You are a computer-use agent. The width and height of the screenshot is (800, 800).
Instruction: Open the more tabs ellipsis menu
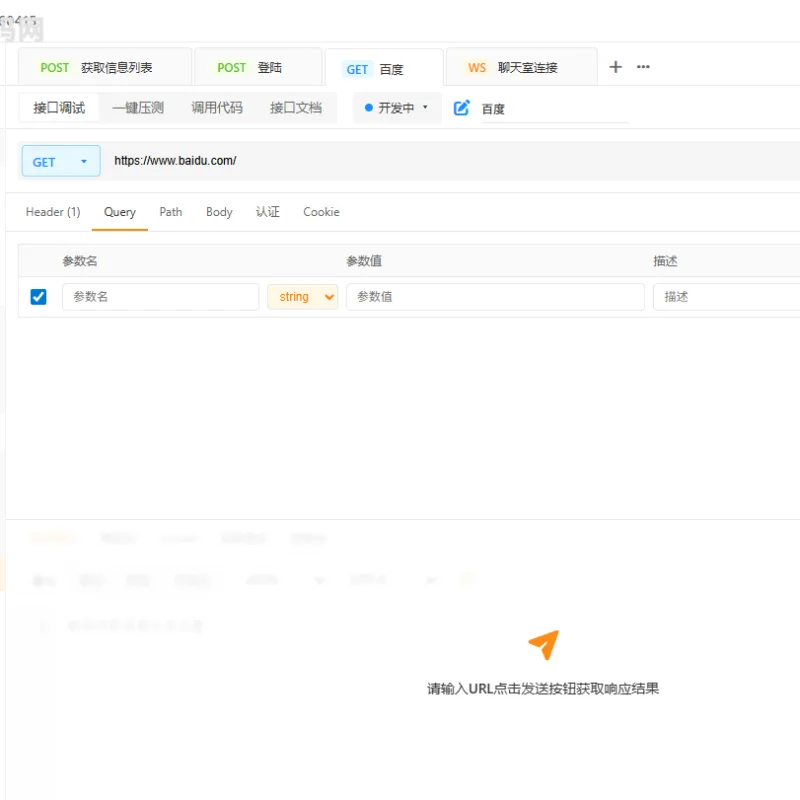643,67
